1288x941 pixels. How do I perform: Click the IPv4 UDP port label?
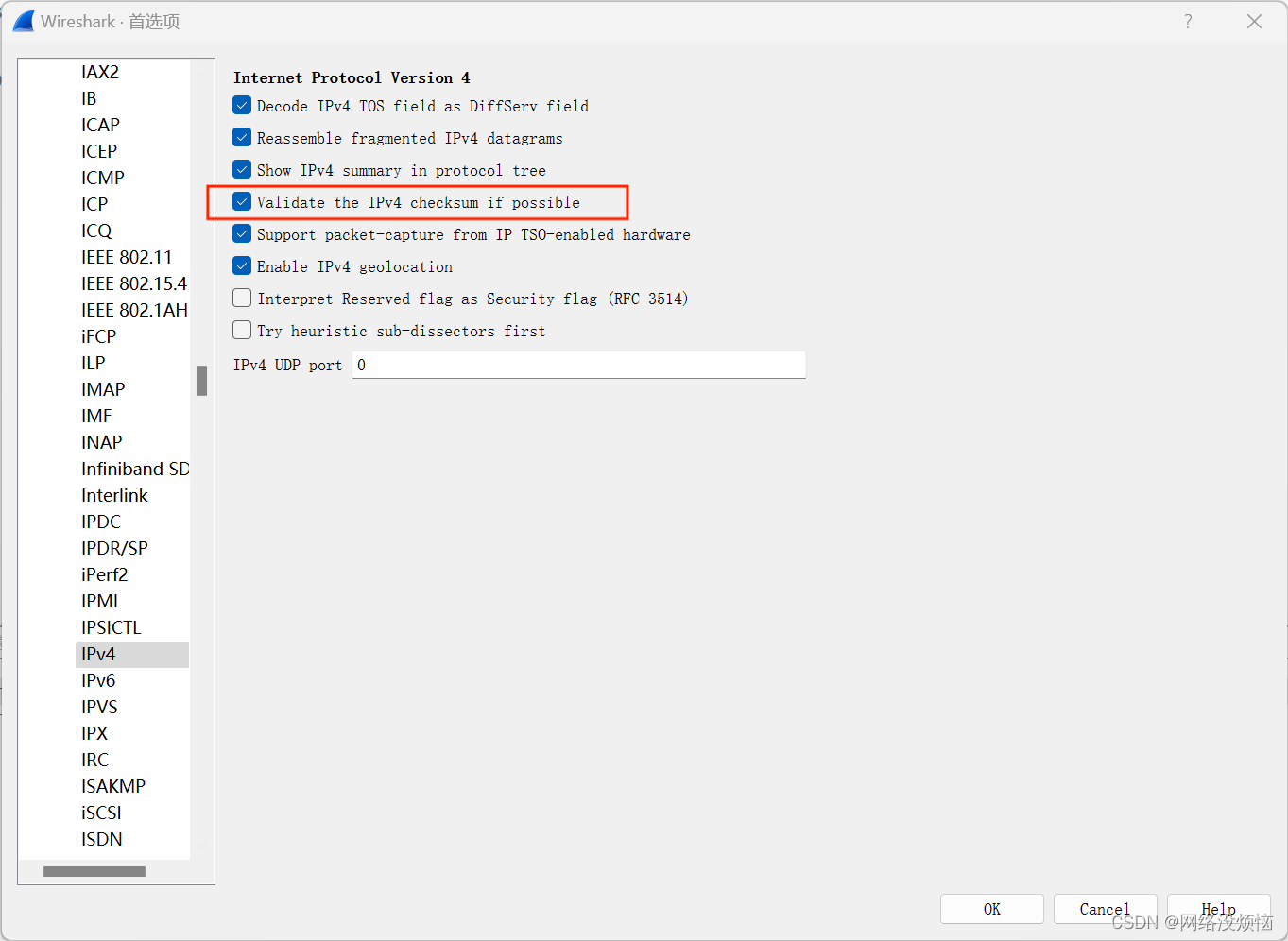(x=287, y=365)
